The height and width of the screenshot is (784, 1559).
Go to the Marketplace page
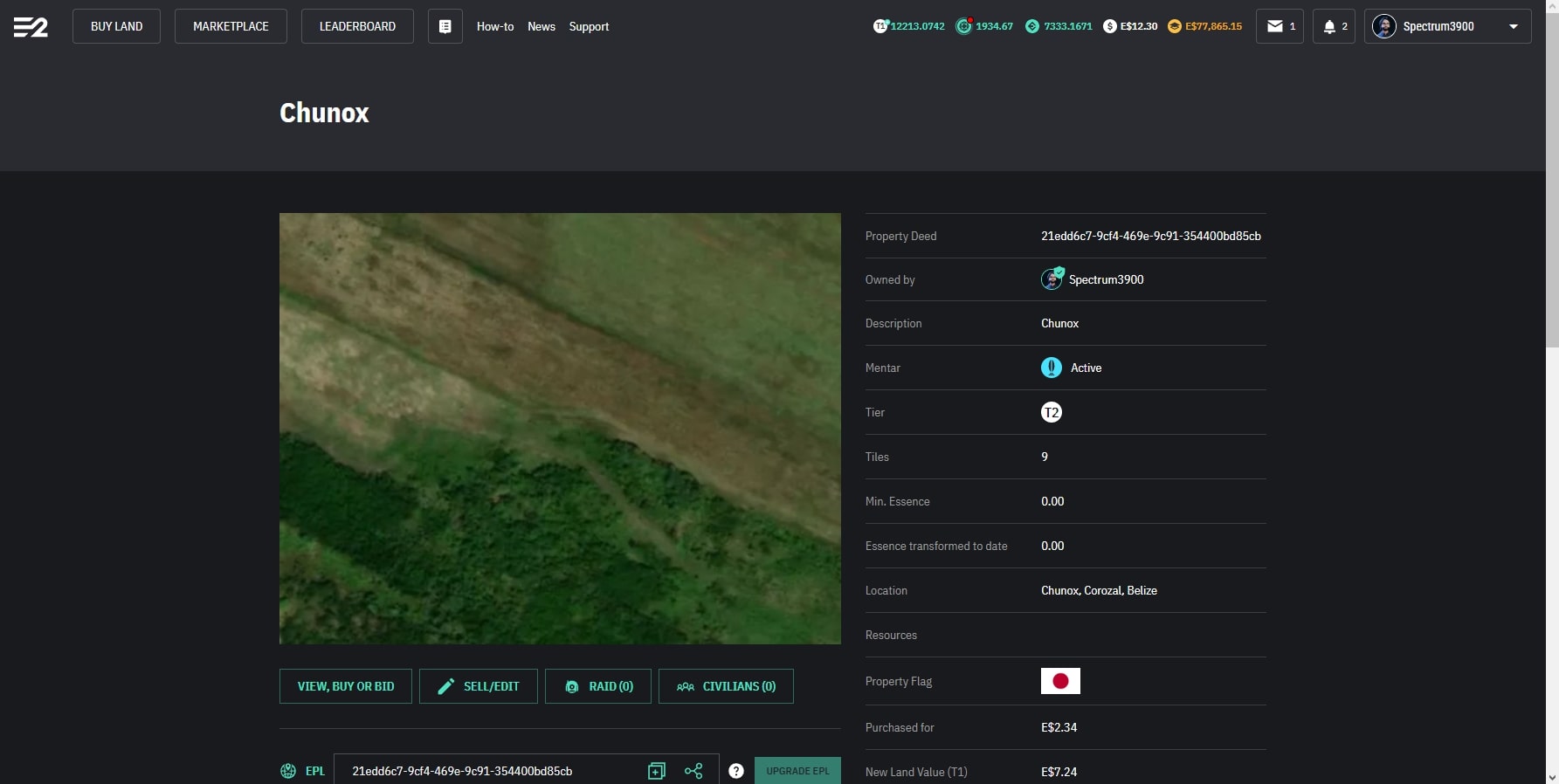pyautogui.click(x=231, y=26)
